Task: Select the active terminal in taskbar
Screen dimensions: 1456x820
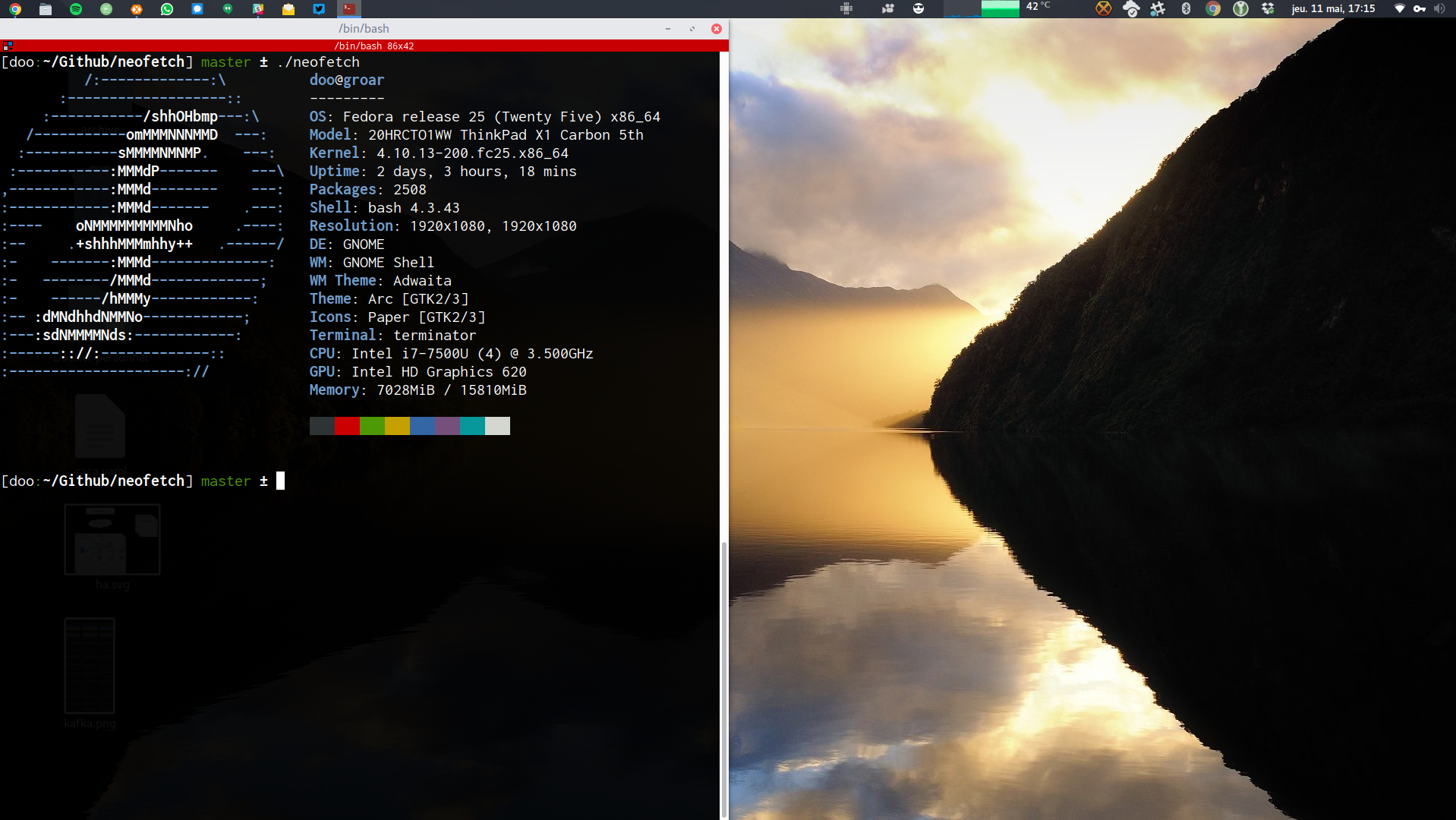Action: tap(348, 9)
